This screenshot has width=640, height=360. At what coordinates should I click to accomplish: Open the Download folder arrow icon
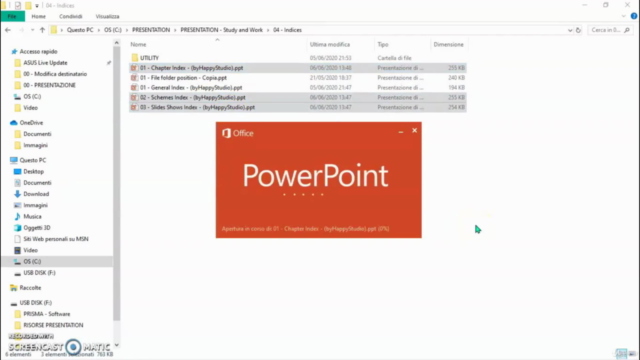pos(17,194)
